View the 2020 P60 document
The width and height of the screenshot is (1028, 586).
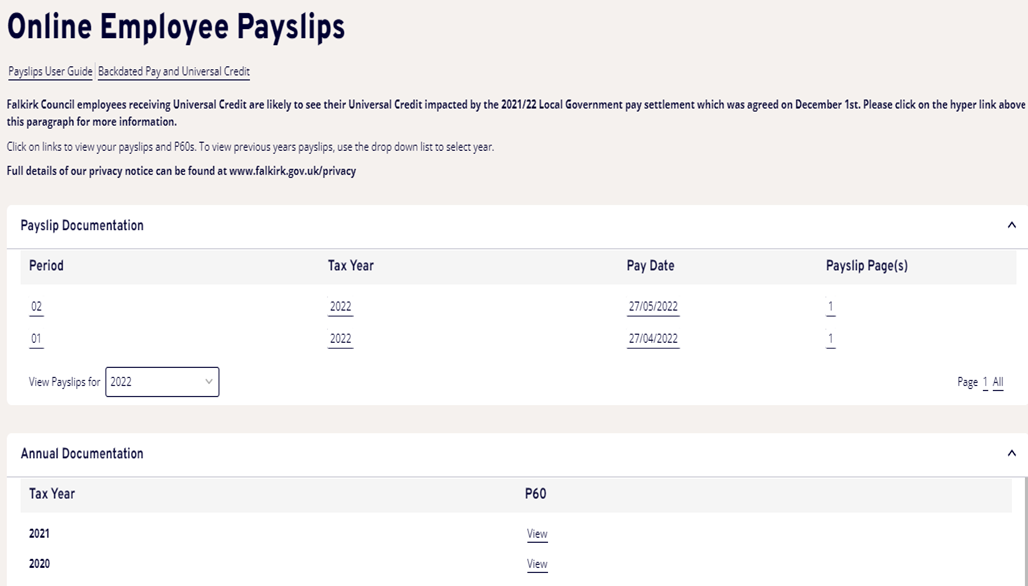537,564
